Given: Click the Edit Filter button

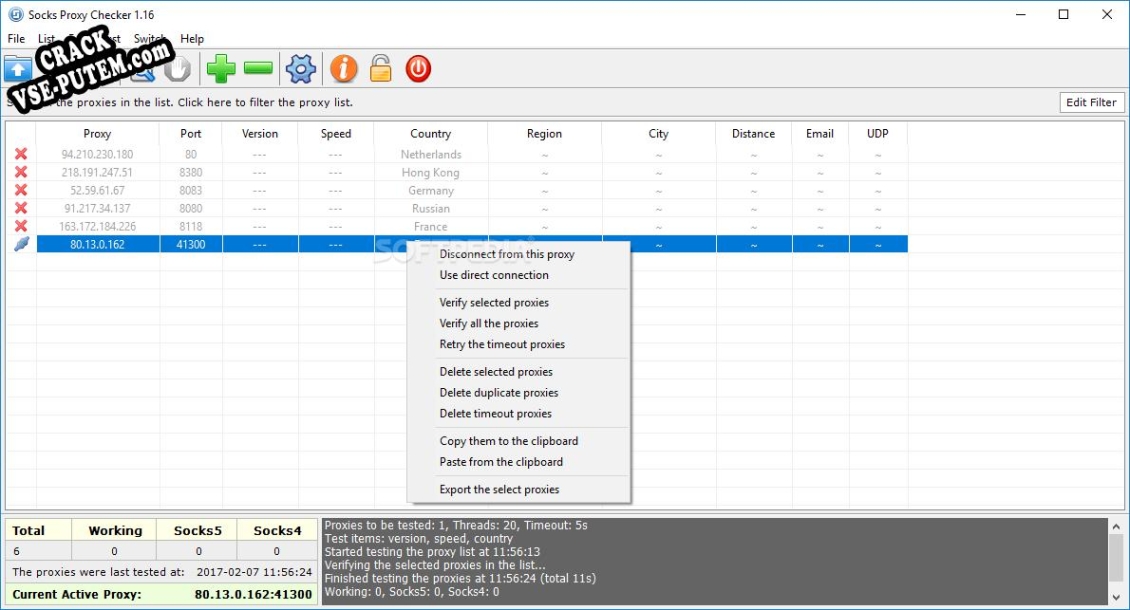Looking at the screenshot, I should click(x=1090, y=102).
